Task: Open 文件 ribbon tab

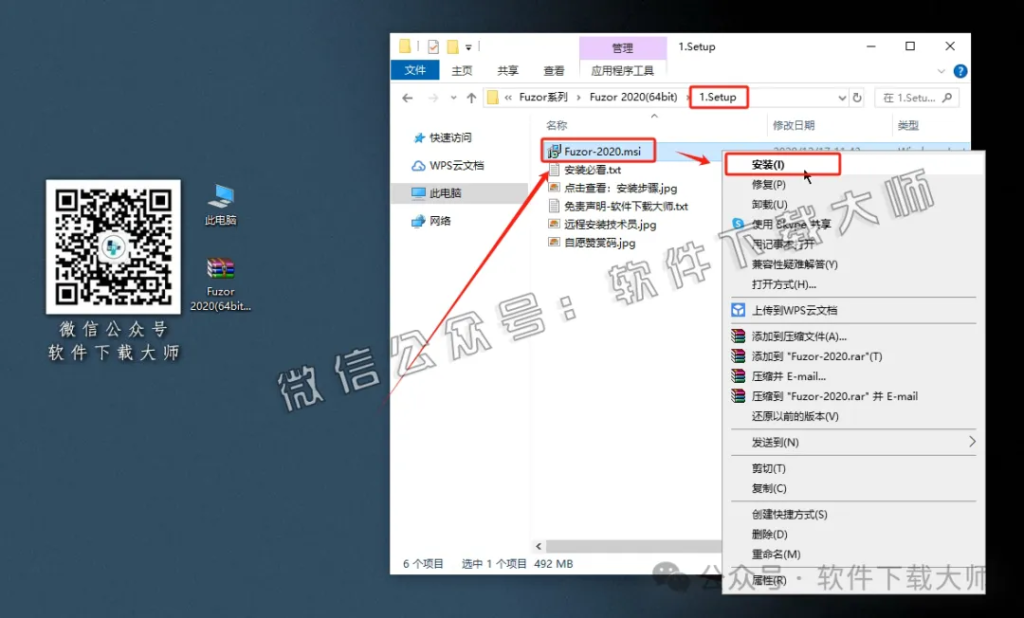Action: point(415,70)
